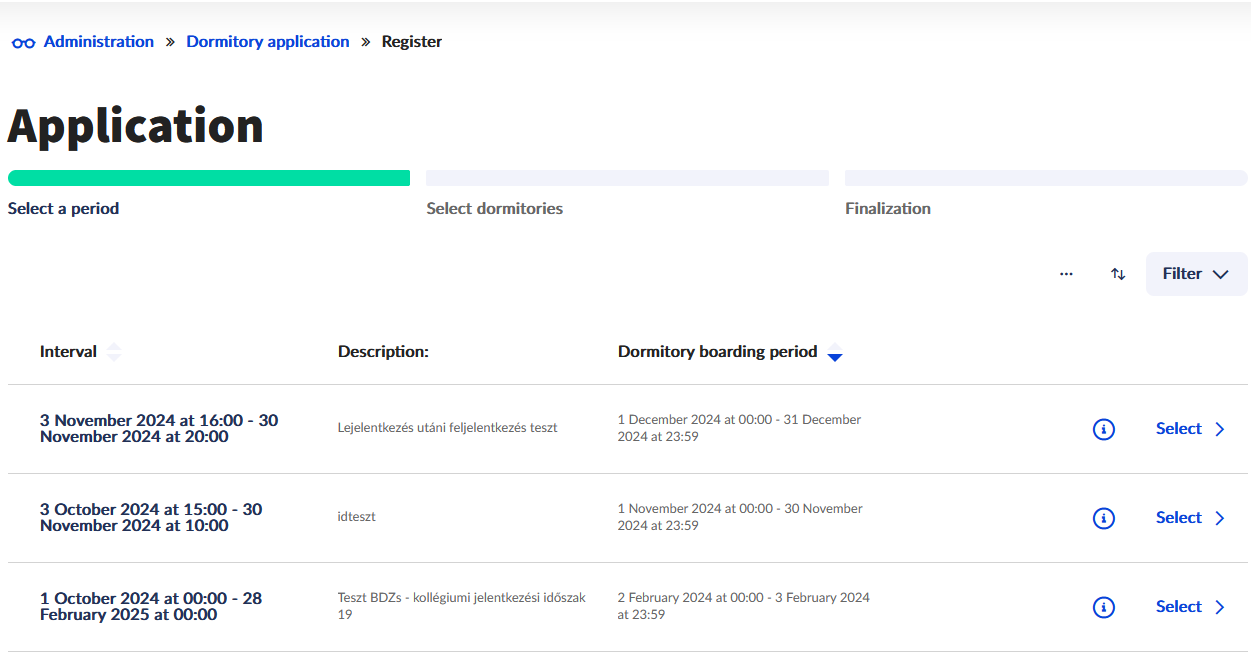
Task: Click the Finalization step label
Action: (x=887, y=209)
